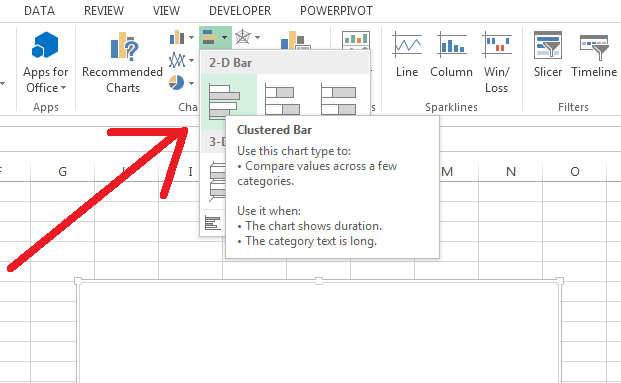621x383 pixels.
Task: Select column G header
Action: pos(63,171)
